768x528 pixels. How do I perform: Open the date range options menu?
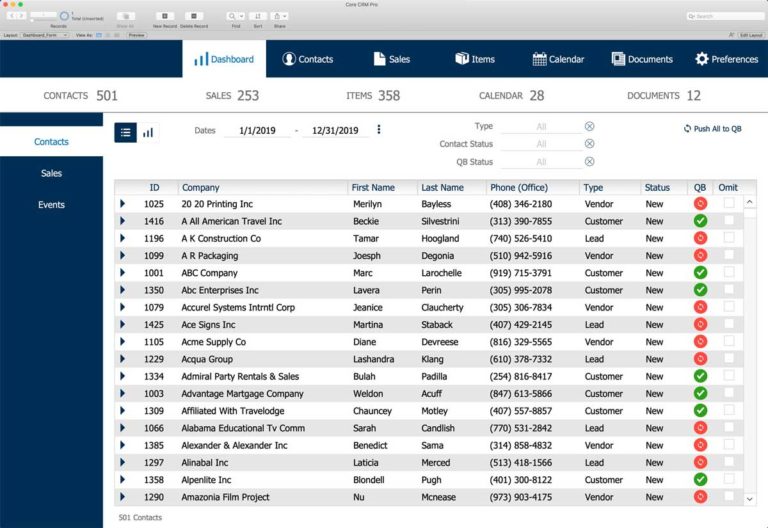coord(379,130)
